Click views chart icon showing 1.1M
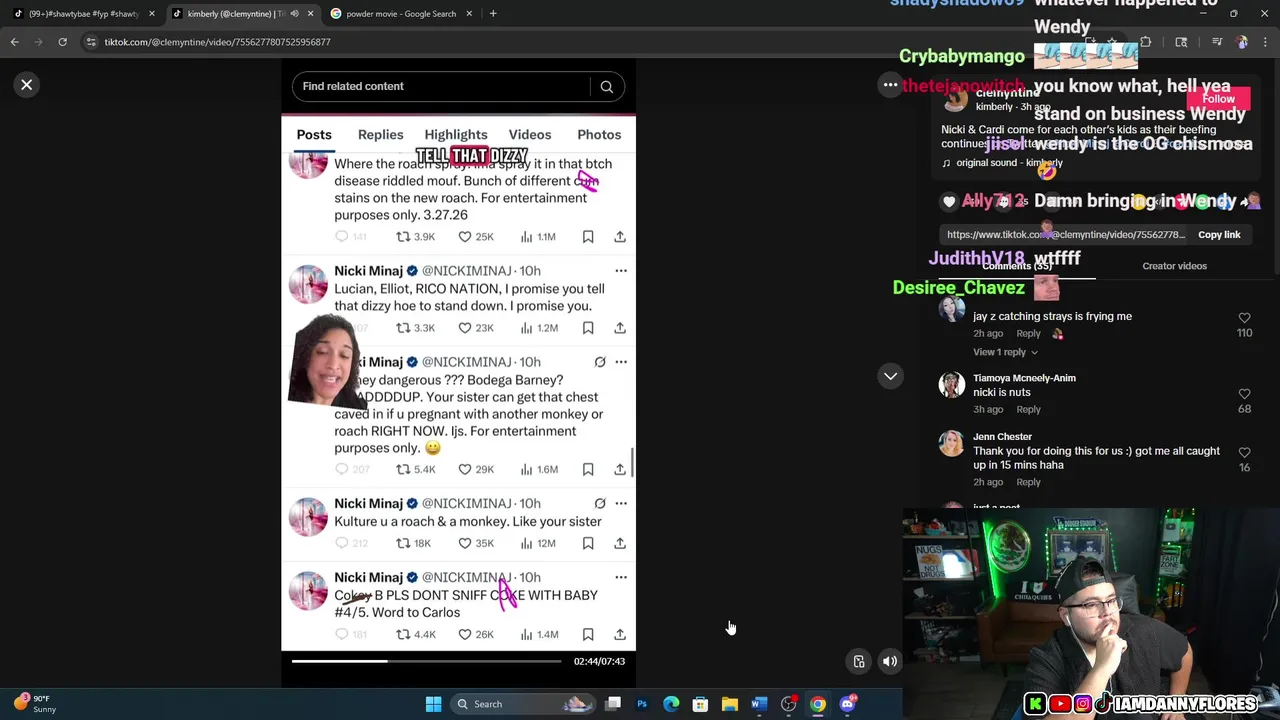This screenshot has width=1280, height=720. coord(526,237)
